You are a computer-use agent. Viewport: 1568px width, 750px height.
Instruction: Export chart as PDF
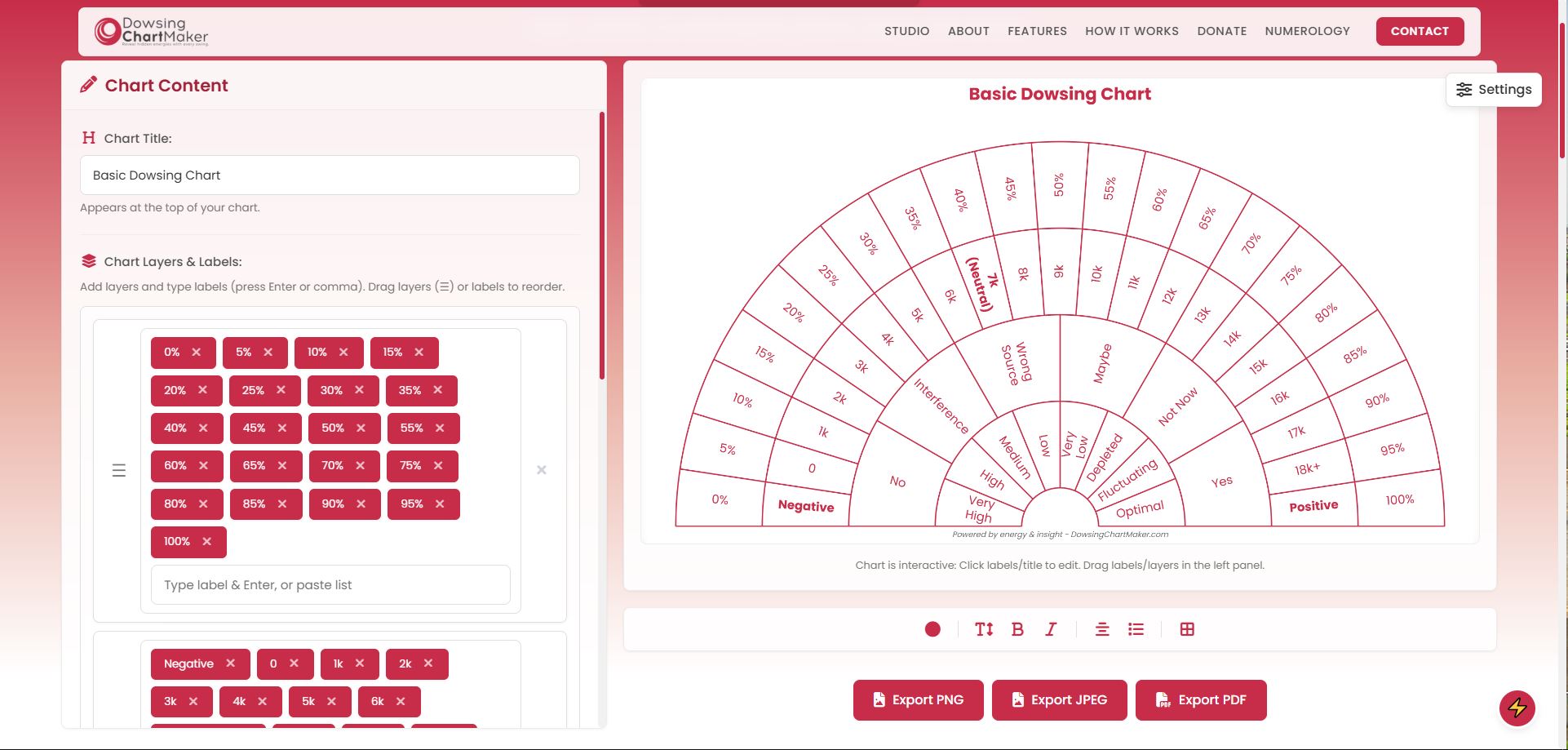click(x=1201, y=700)
